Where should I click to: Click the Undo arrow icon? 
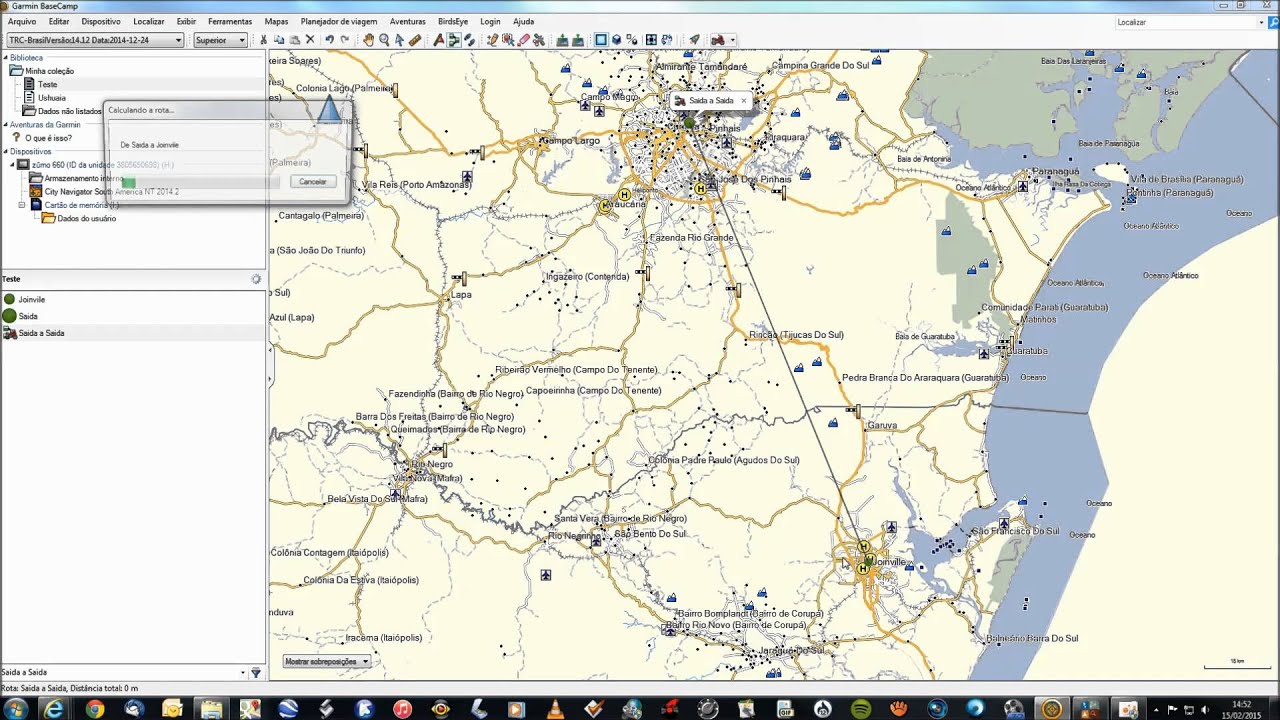(329, 40)
